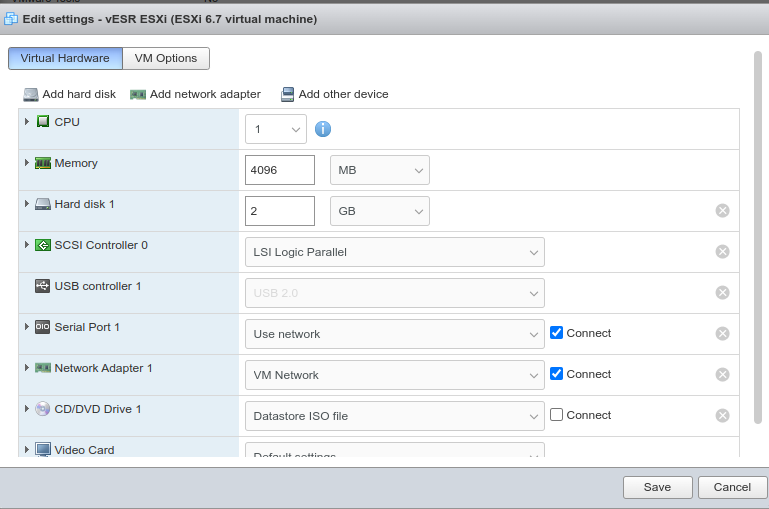Uncheck Connect for Serial Port 1

557,333
